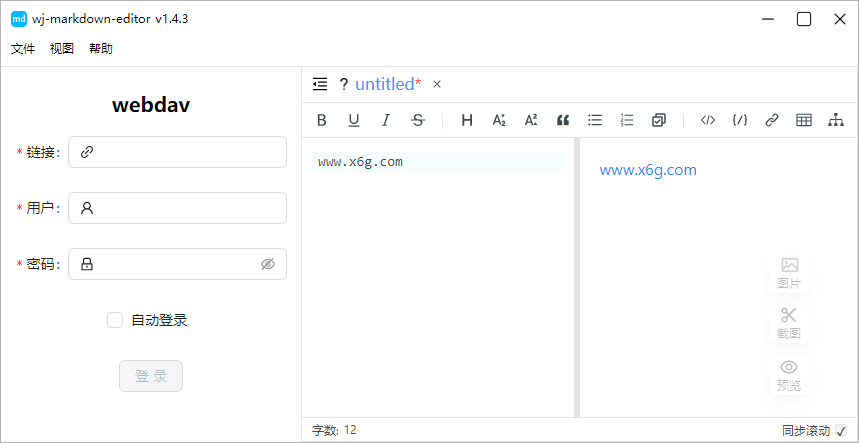Image resolution: width=859 pixels, height=443 pixels.
Task: Insert an unordered bullet list
Action: pyautogui.click(x=595, y=120)
